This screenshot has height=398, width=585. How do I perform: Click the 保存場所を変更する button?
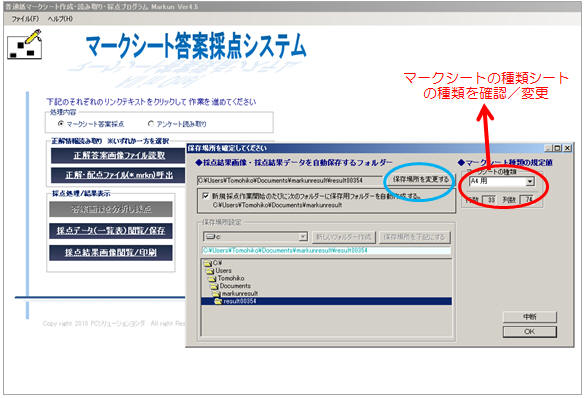coord(420,179)
